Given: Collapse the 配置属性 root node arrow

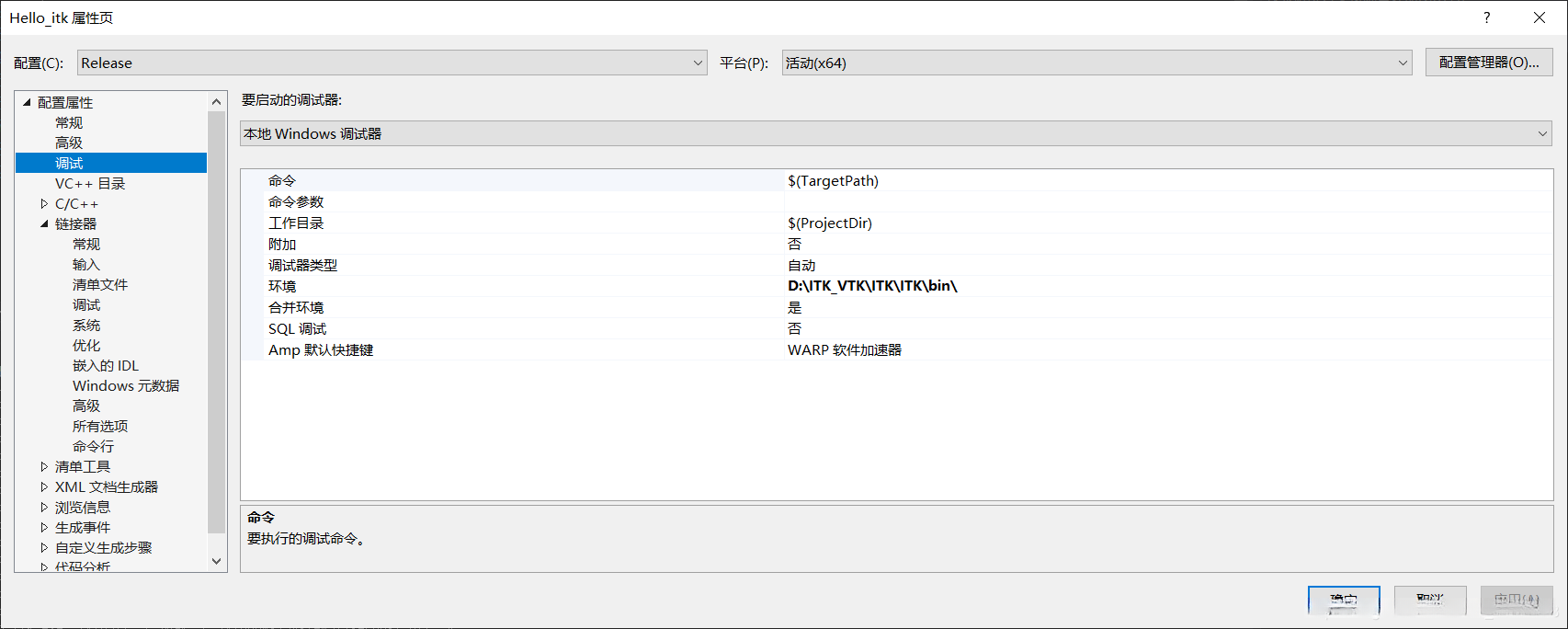Looking at the screenshot, I should pos(28,102).
